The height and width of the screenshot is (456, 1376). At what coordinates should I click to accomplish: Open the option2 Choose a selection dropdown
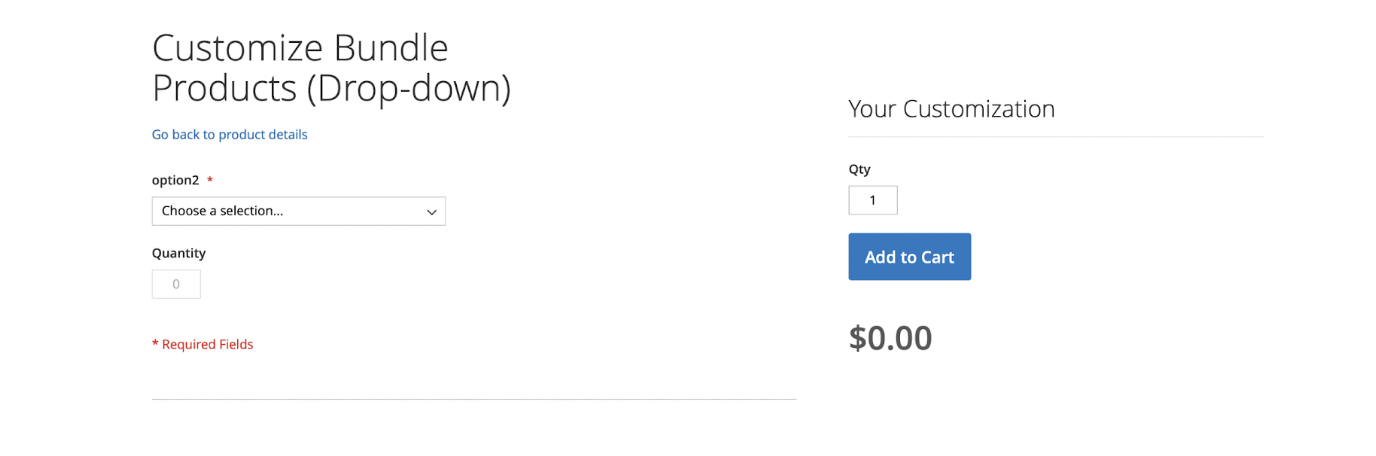click(x=298, y=211)
